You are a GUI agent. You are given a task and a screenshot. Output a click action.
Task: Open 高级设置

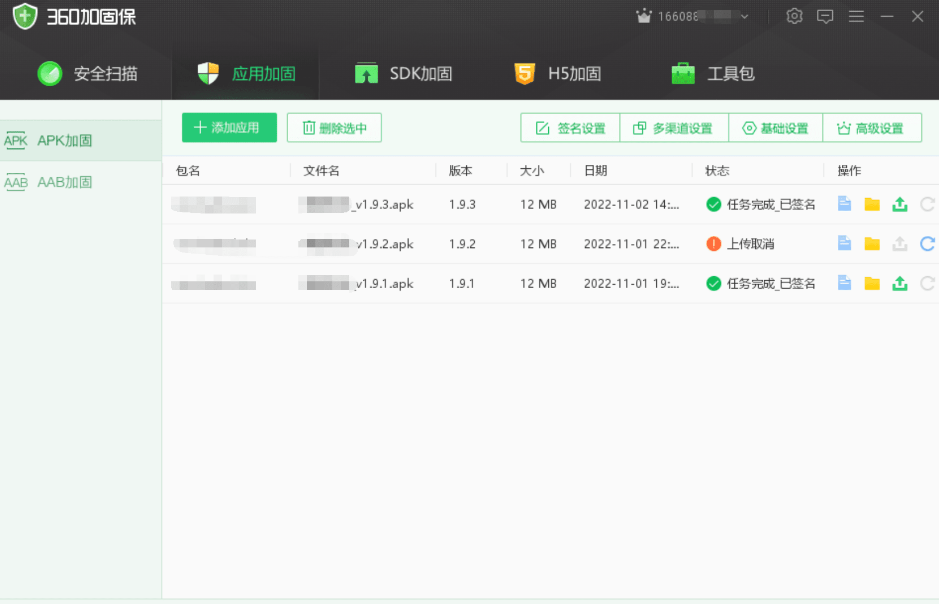click(x=872, y=128)
